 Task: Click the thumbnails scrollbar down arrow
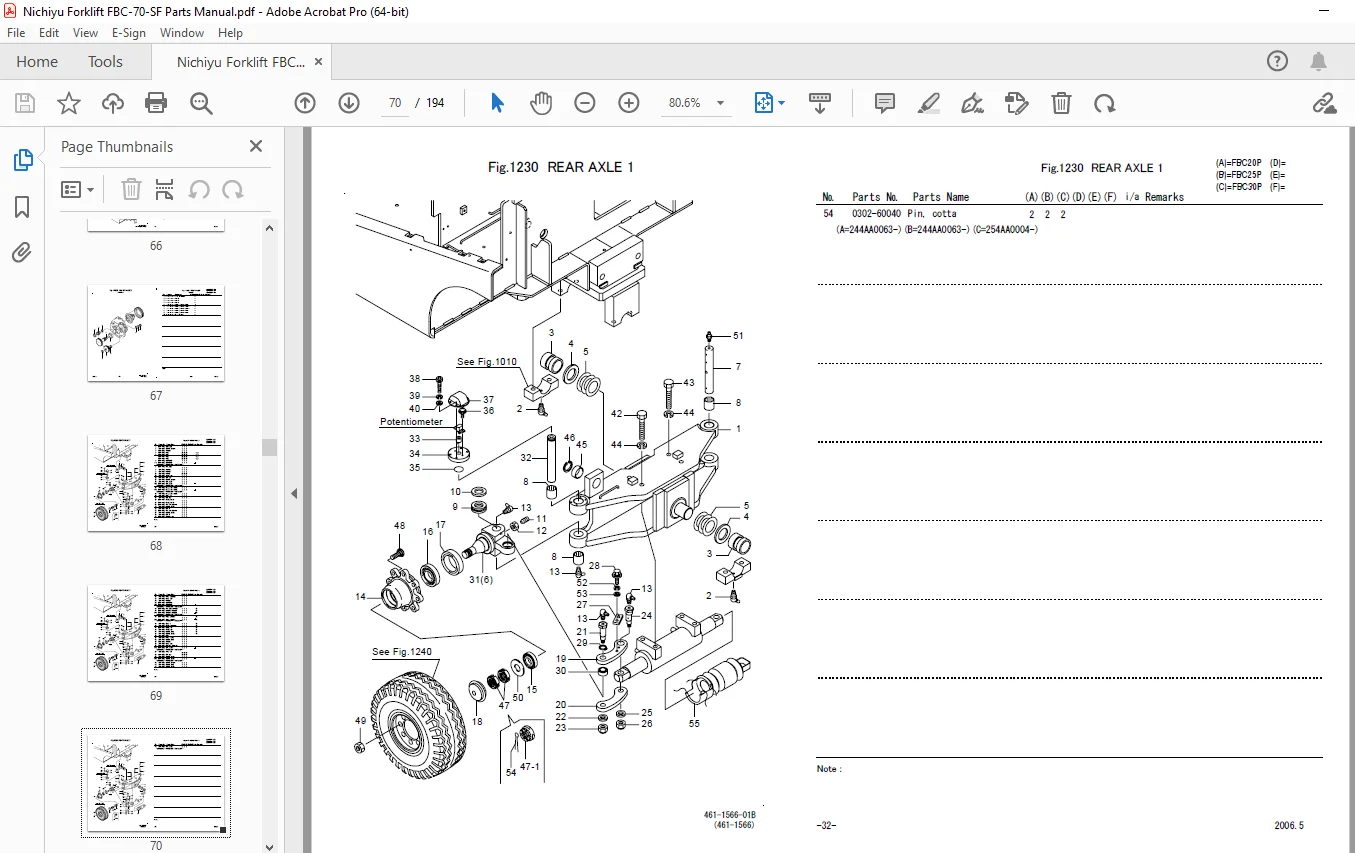click(269, 845)
